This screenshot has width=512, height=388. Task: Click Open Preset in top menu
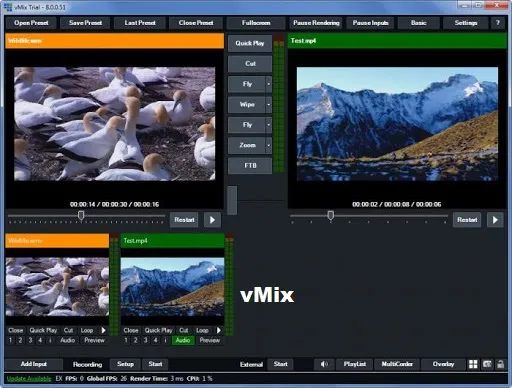[31, 23]
